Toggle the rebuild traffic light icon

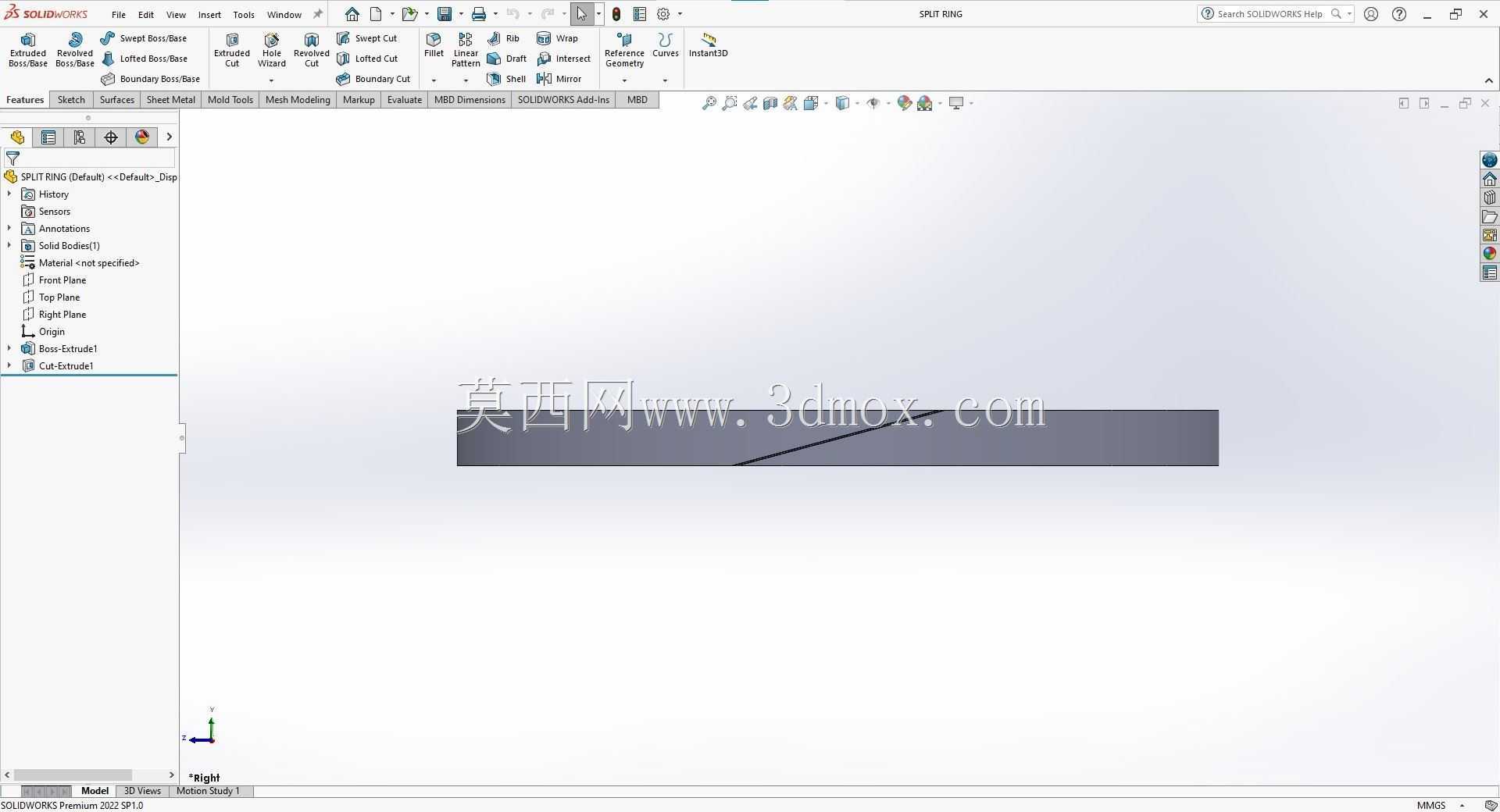click(616, 14)
